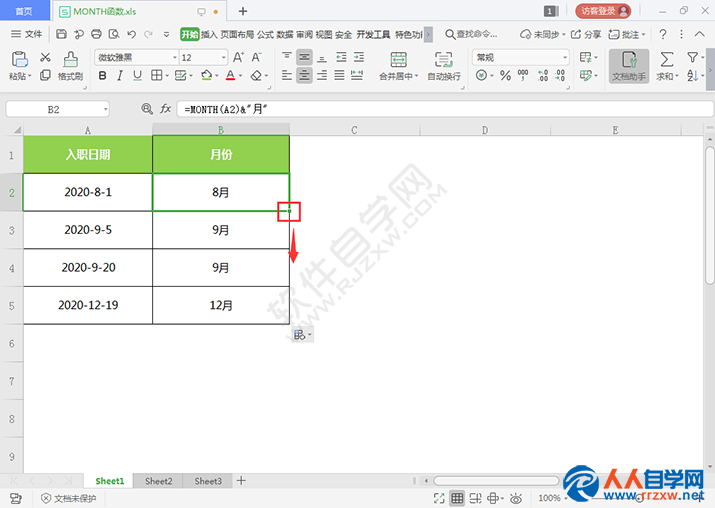Apply percent style format
The image size is (715, 508).
pos(505,75)
